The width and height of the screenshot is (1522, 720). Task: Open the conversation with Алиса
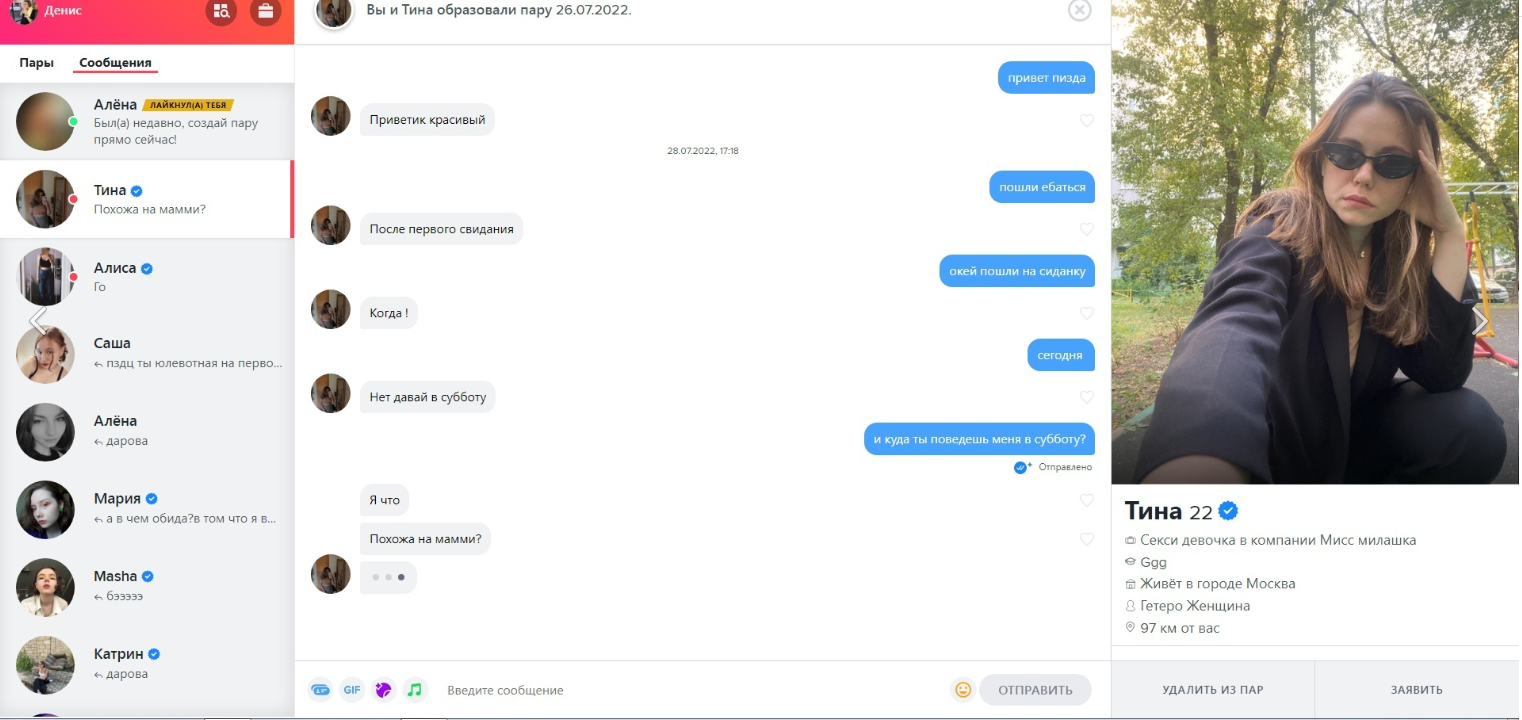tap(147, 277)
